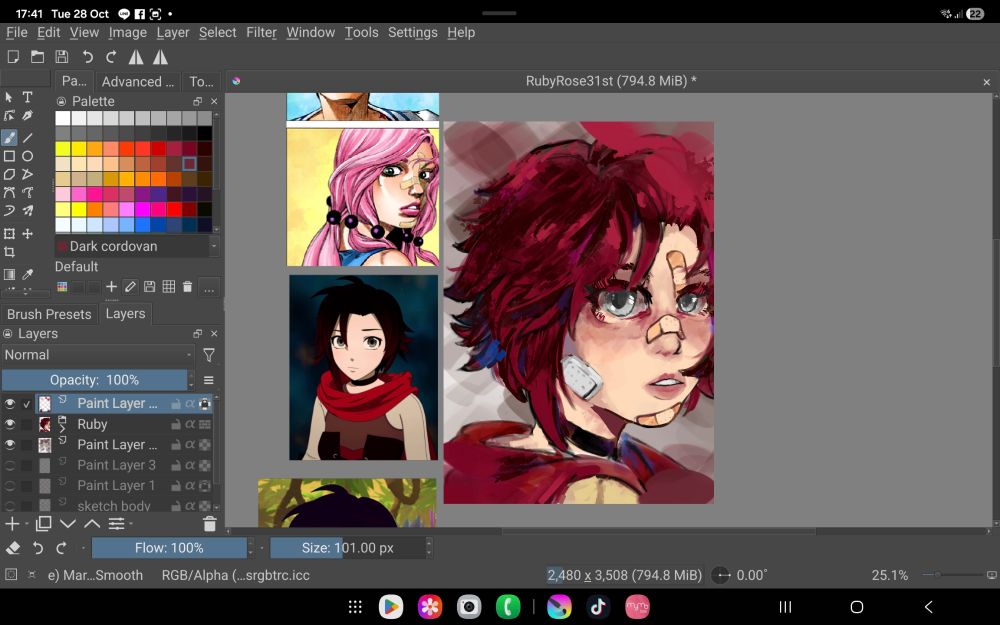
Task: Hide the Ruby layer
Action: 10,424
